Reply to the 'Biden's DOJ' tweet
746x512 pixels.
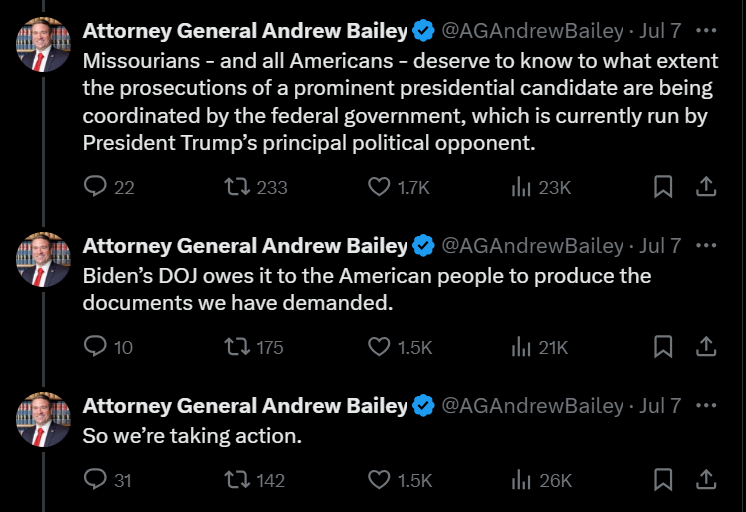click(96, 347)
